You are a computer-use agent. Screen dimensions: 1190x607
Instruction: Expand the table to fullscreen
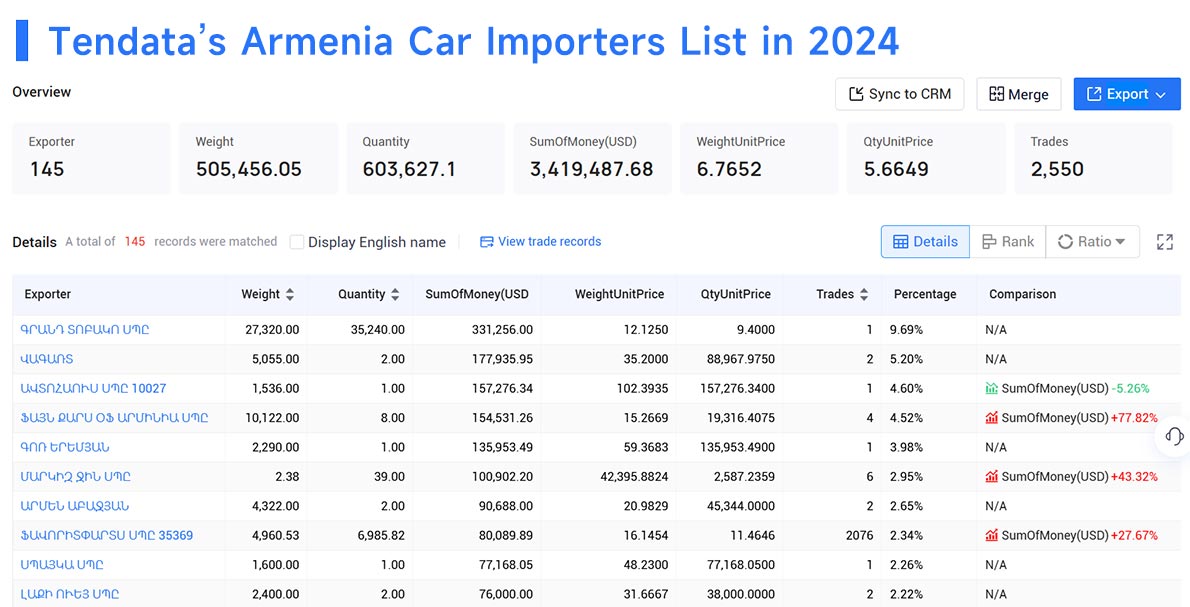coord(1164,241)
